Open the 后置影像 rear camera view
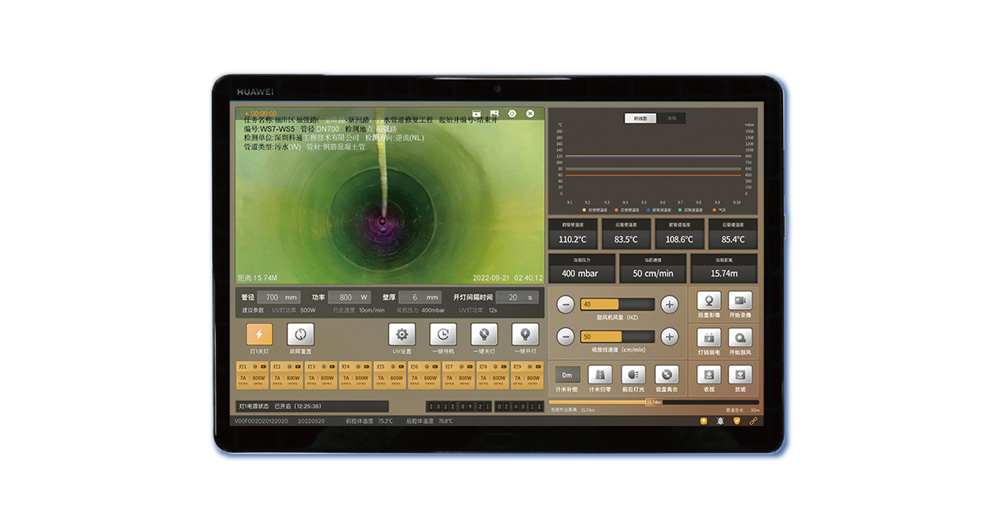Screen dimensions: 1000x520 (x=708, y=301)
